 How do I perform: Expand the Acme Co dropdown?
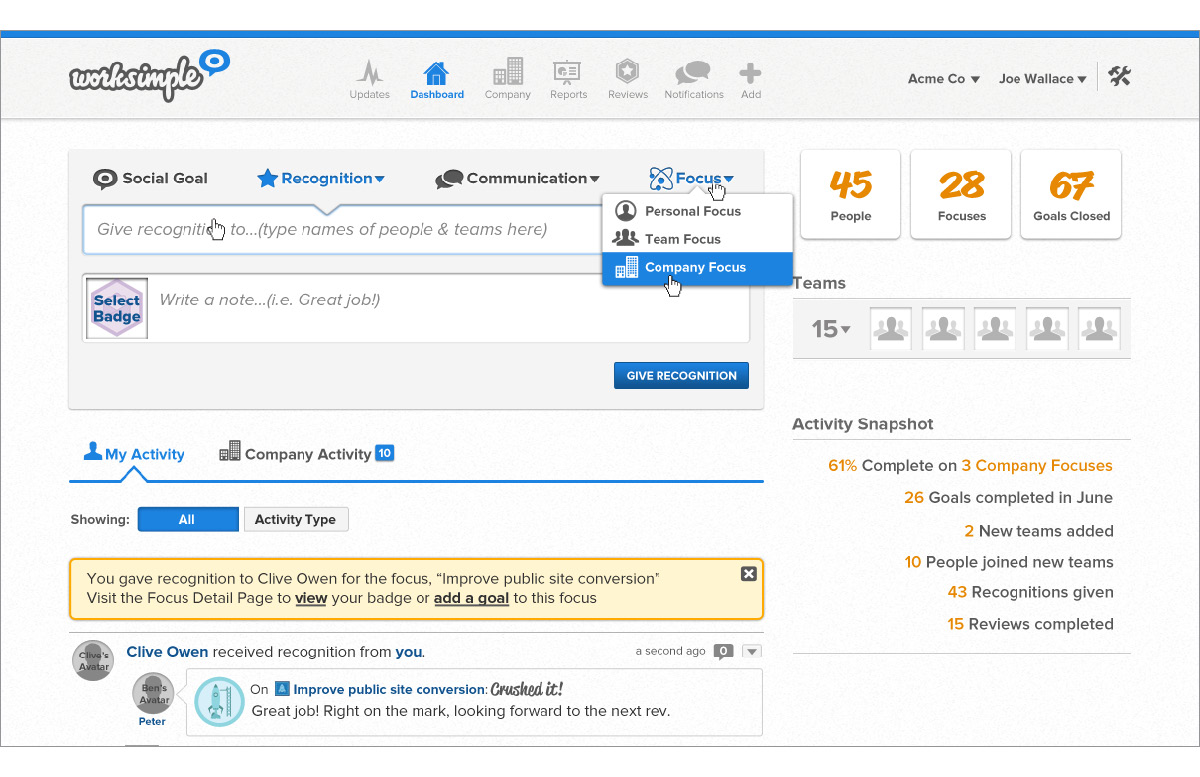[x=943, y=79]
